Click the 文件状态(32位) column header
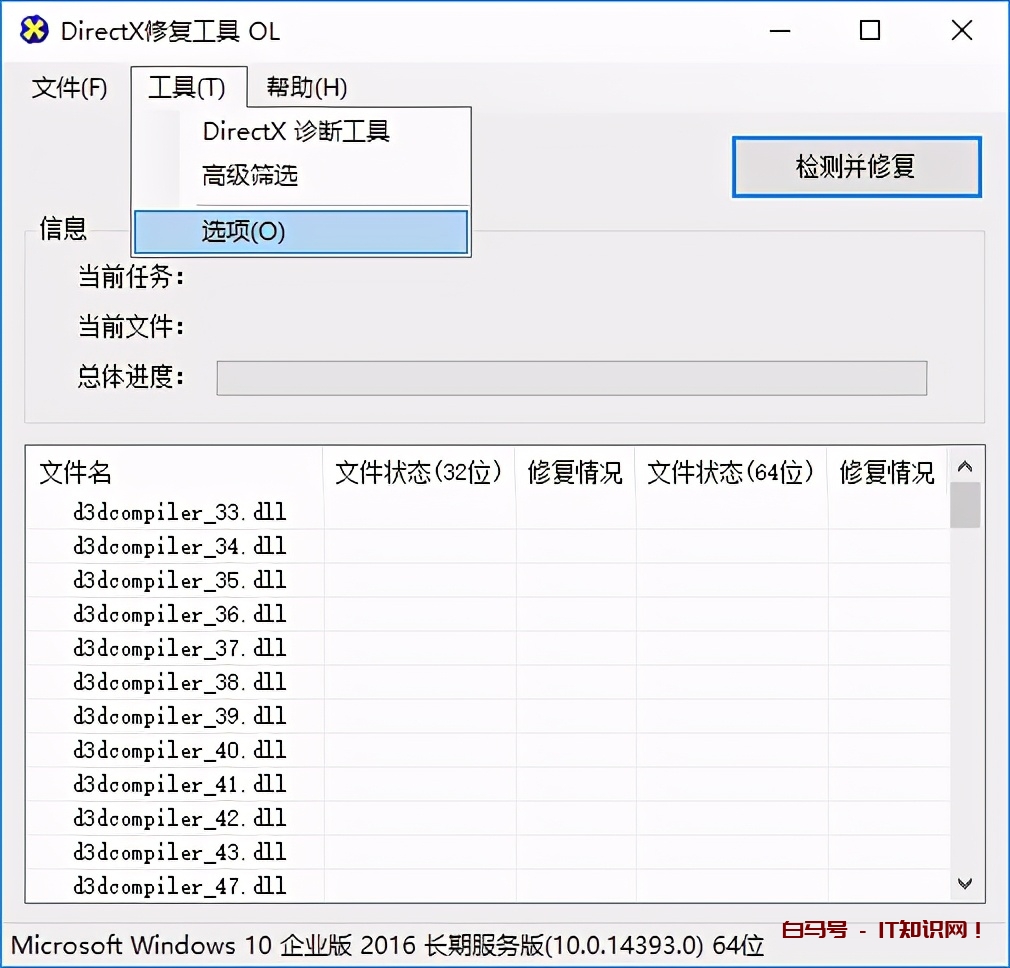Viewport: 1010px width, 968px height. click(x=419, y=473)
